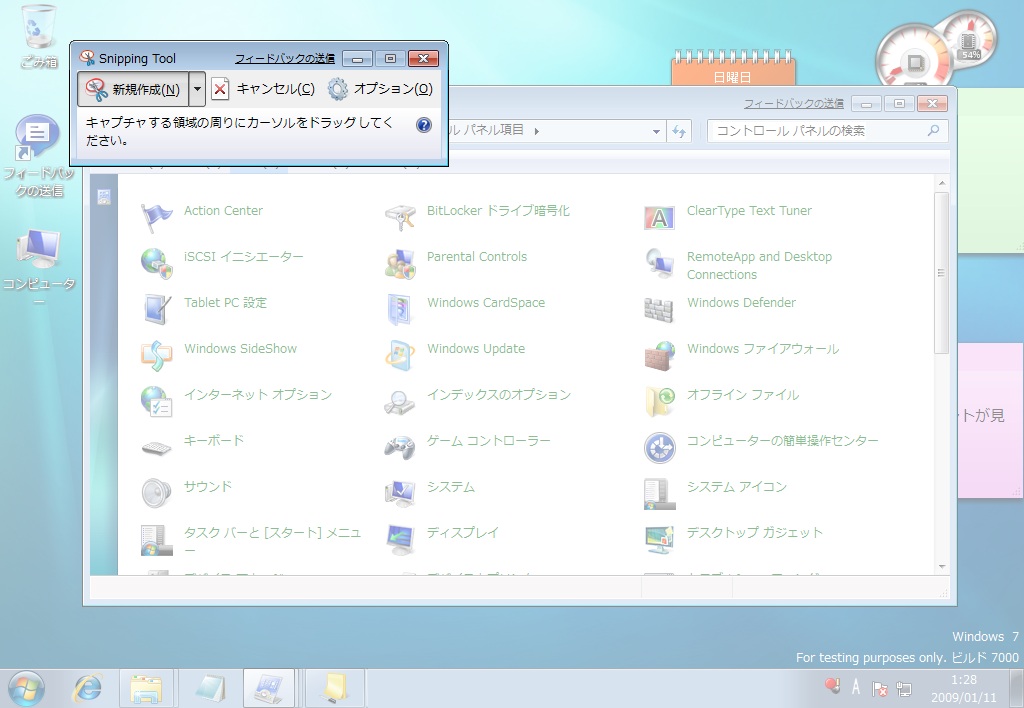Viewport: 1024px width, 708px height.
Task: Open iSCSI イニシエーター icon
Action: point(156,263)
